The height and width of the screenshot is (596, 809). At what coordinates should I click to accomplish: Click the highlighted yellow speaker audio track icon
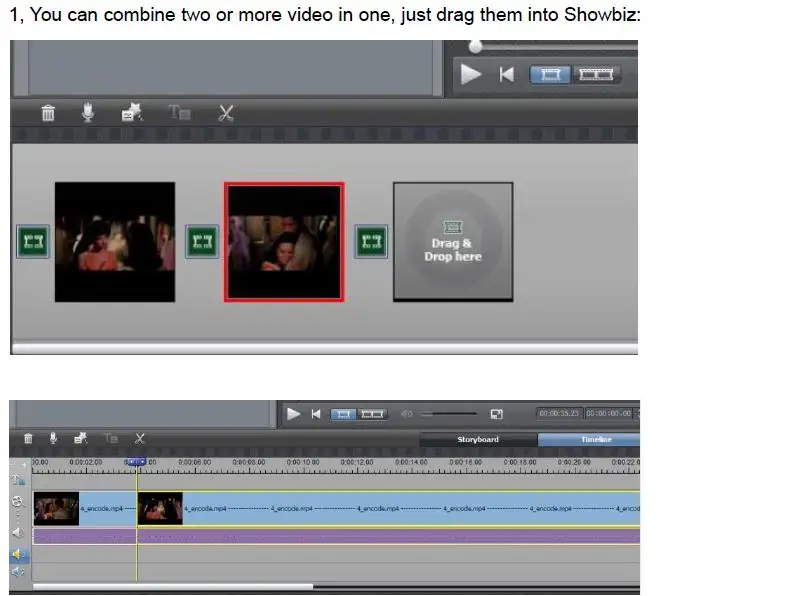pos(19,555)
